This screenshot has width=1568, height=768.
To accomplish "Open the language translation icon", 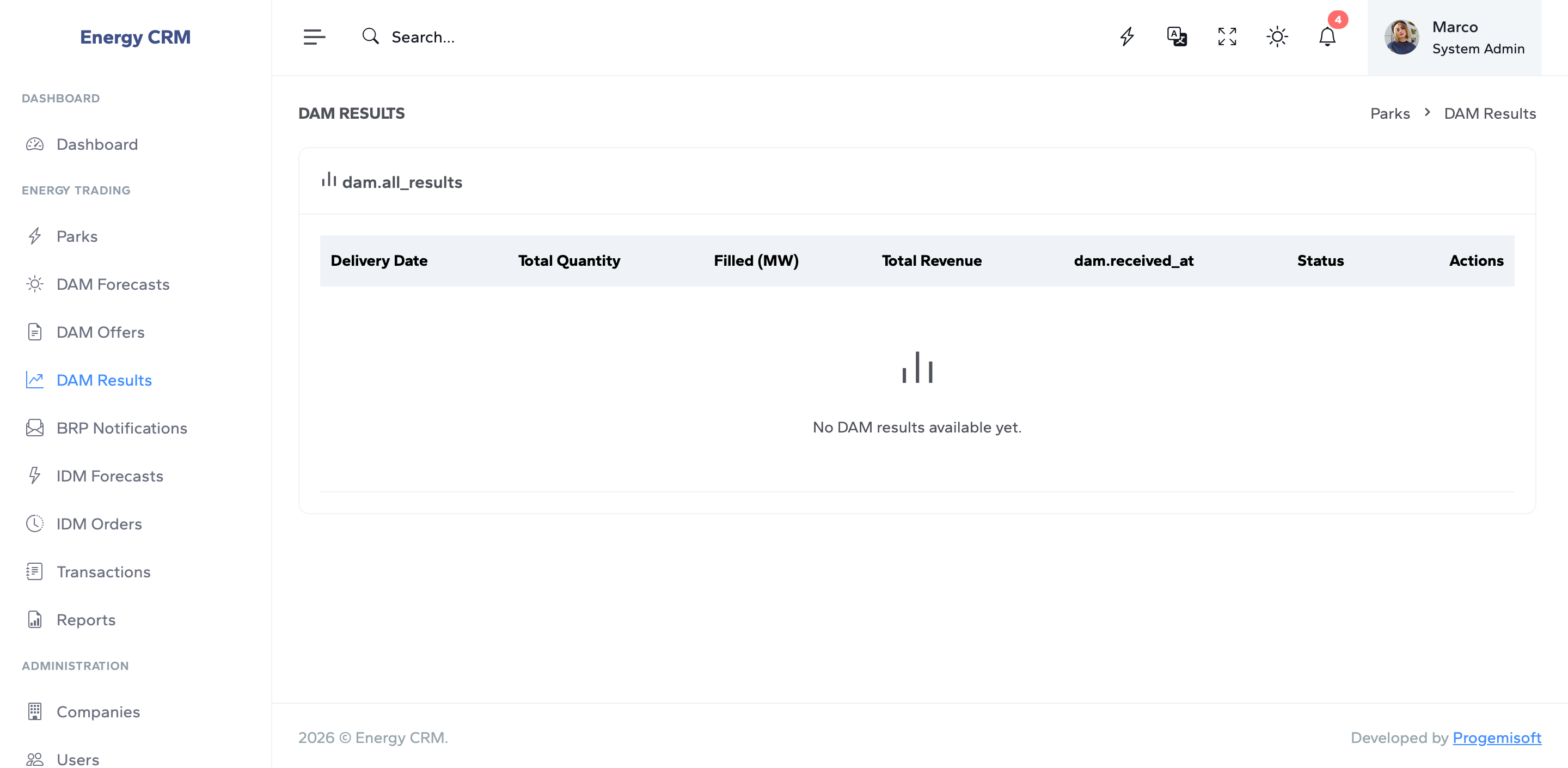I will pyautogui.click(x=1177, y=37).
